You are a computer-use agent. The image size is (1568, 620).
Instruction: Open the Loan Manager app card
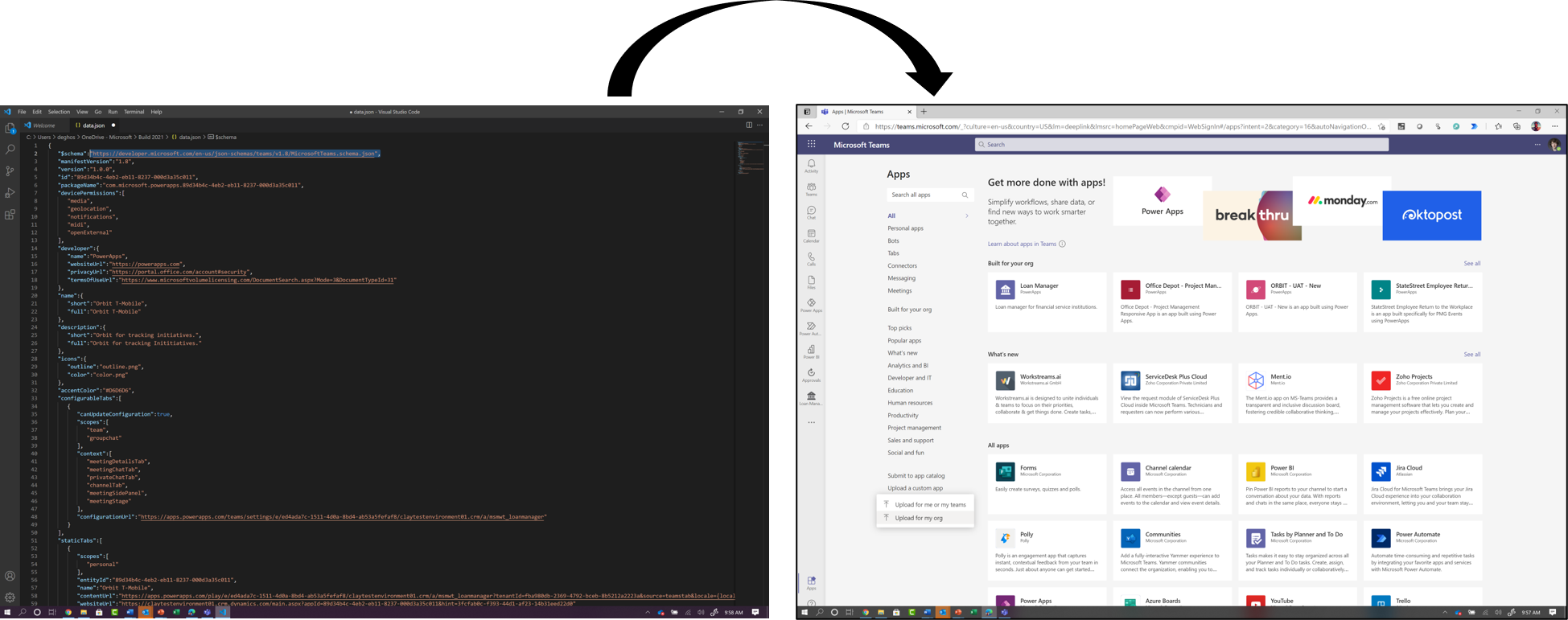(1047, 302)
